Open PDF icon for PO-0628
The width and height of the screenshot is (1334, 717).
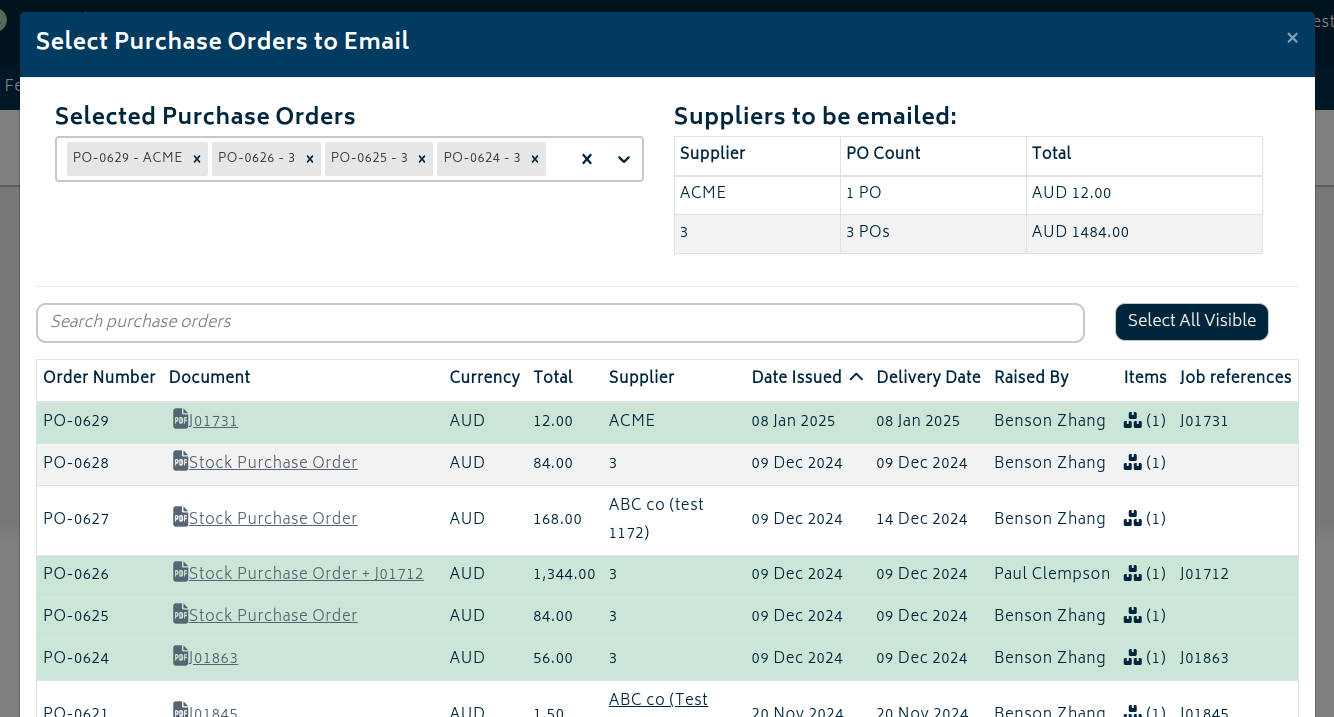[x=180, y=461]
